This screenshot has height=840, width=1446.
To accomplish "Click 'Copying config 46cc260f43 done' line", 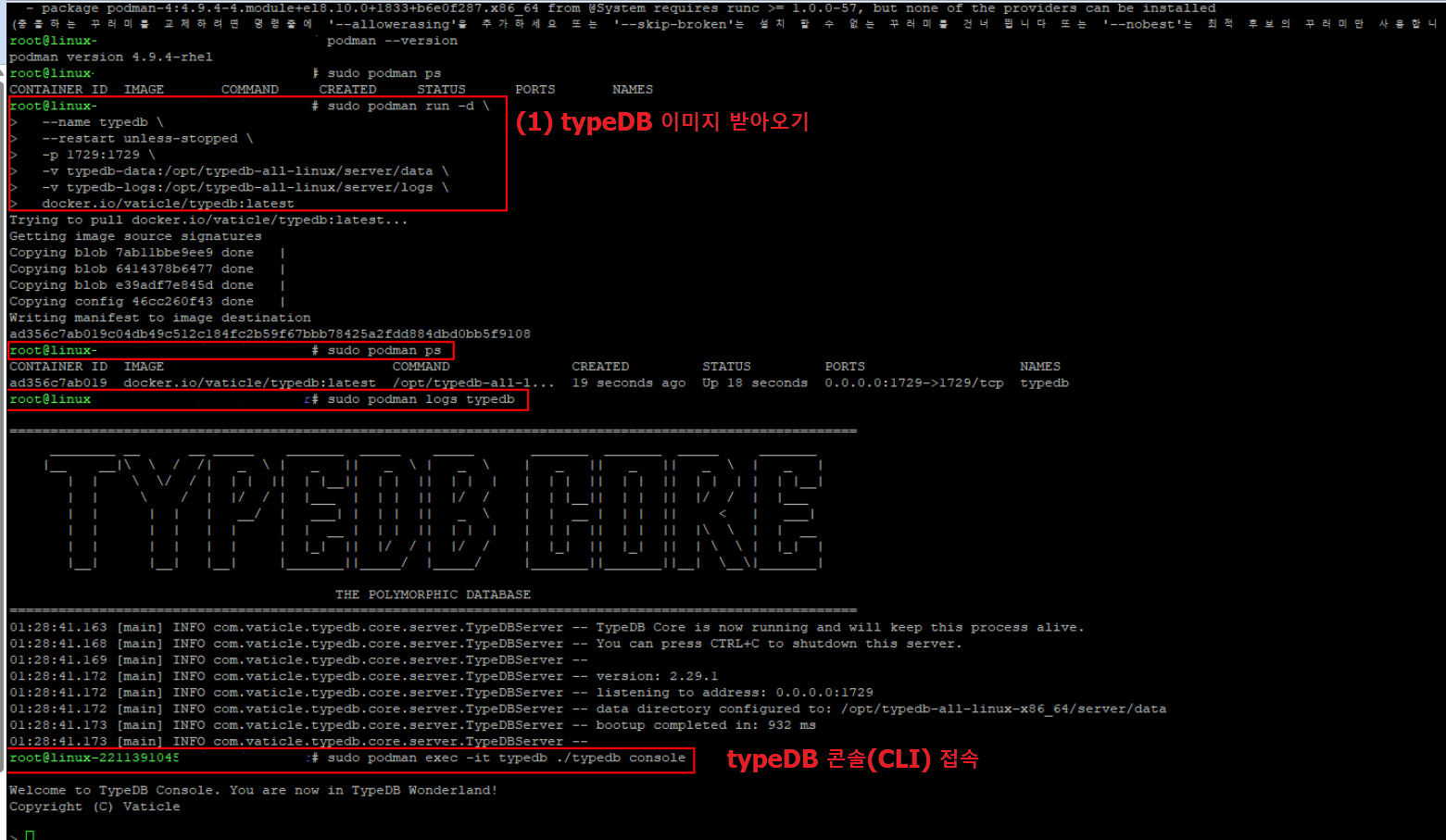I will (132, 302).
